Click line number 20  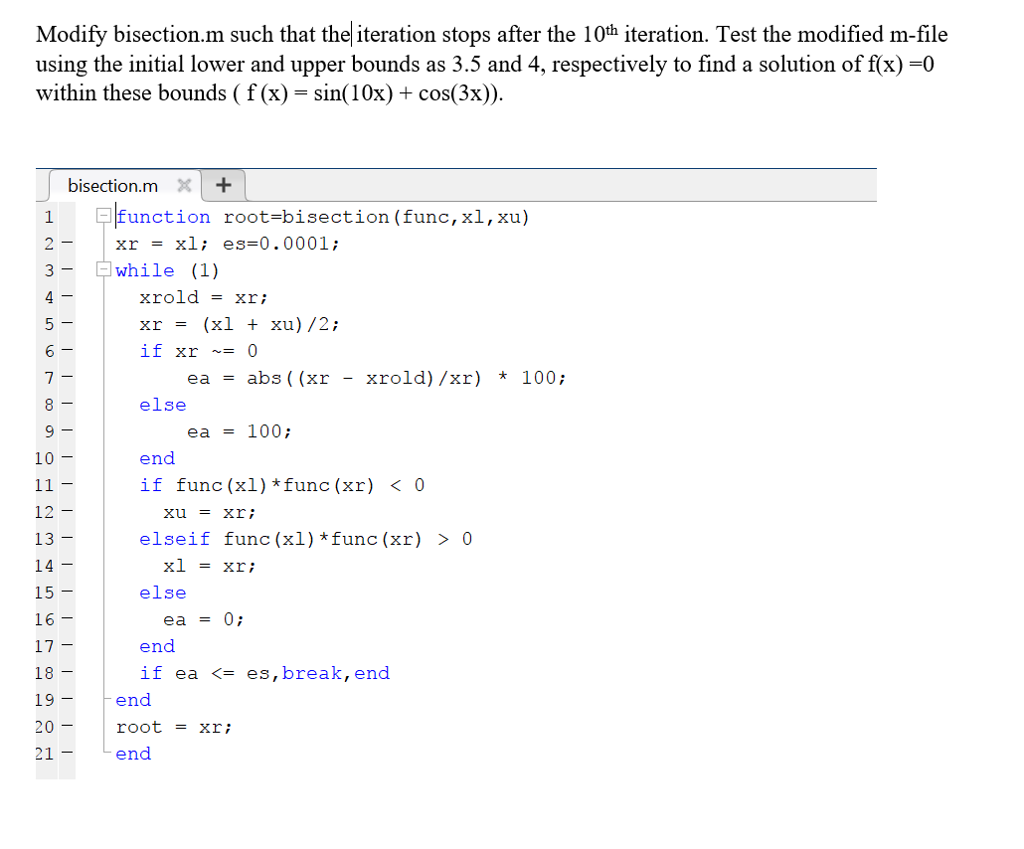click(45, 727)
